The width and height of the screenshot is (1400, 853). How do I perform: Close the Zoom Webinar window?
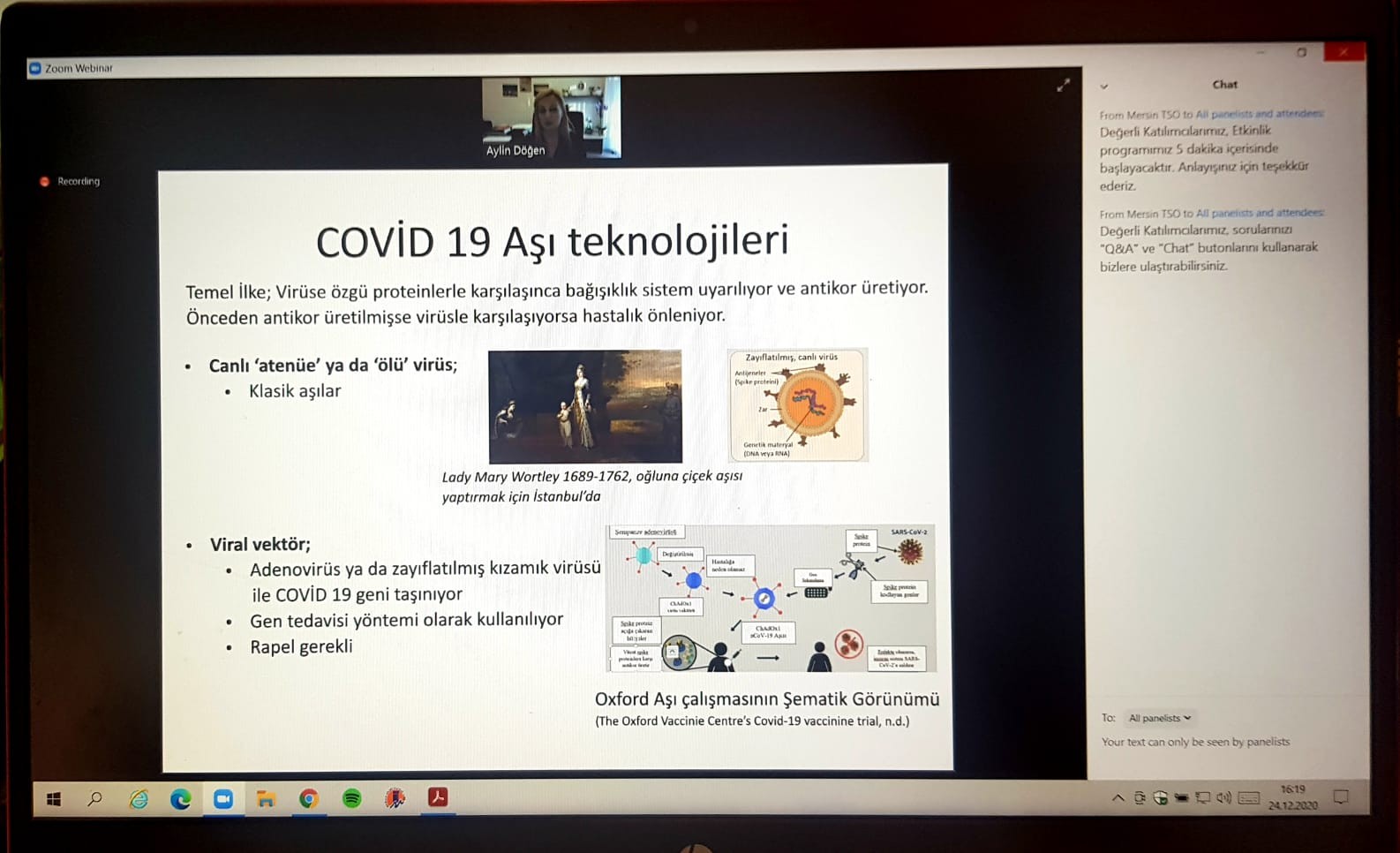point(1344,52)
